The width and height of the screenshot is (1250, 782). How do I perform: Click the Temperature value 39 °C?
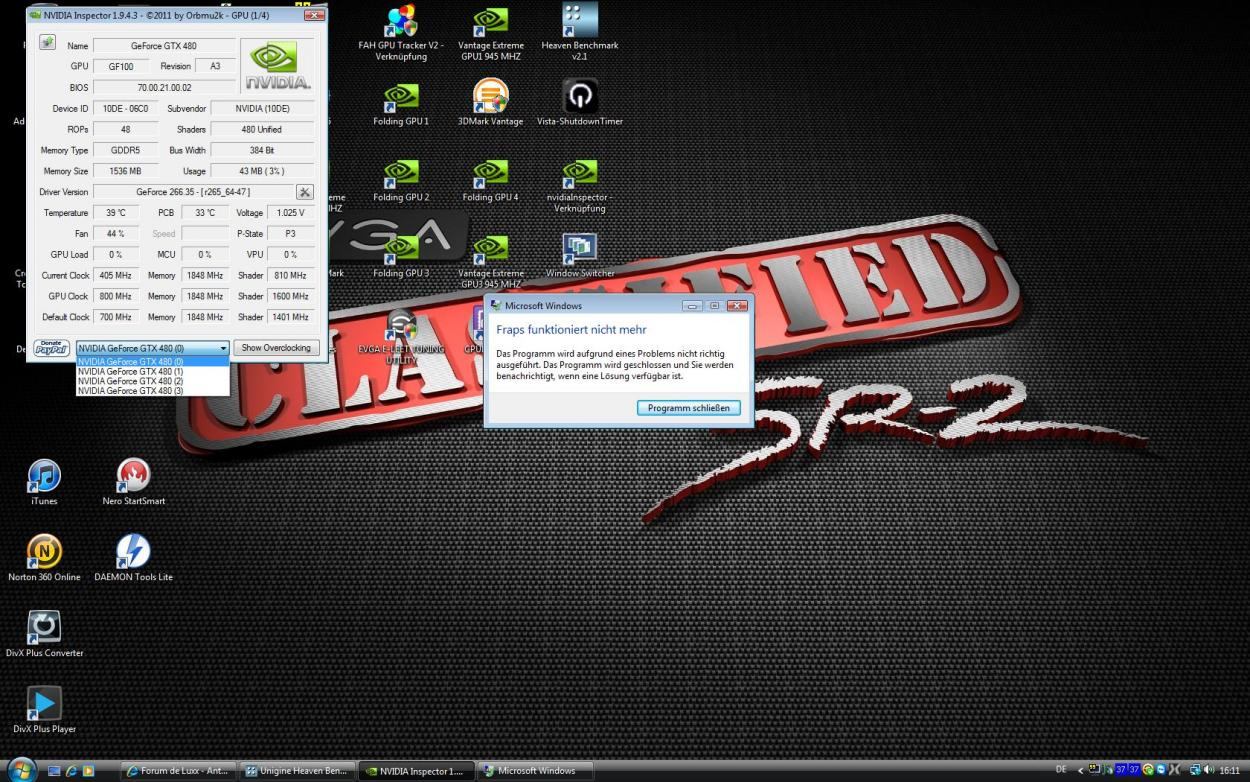(116, 213)
